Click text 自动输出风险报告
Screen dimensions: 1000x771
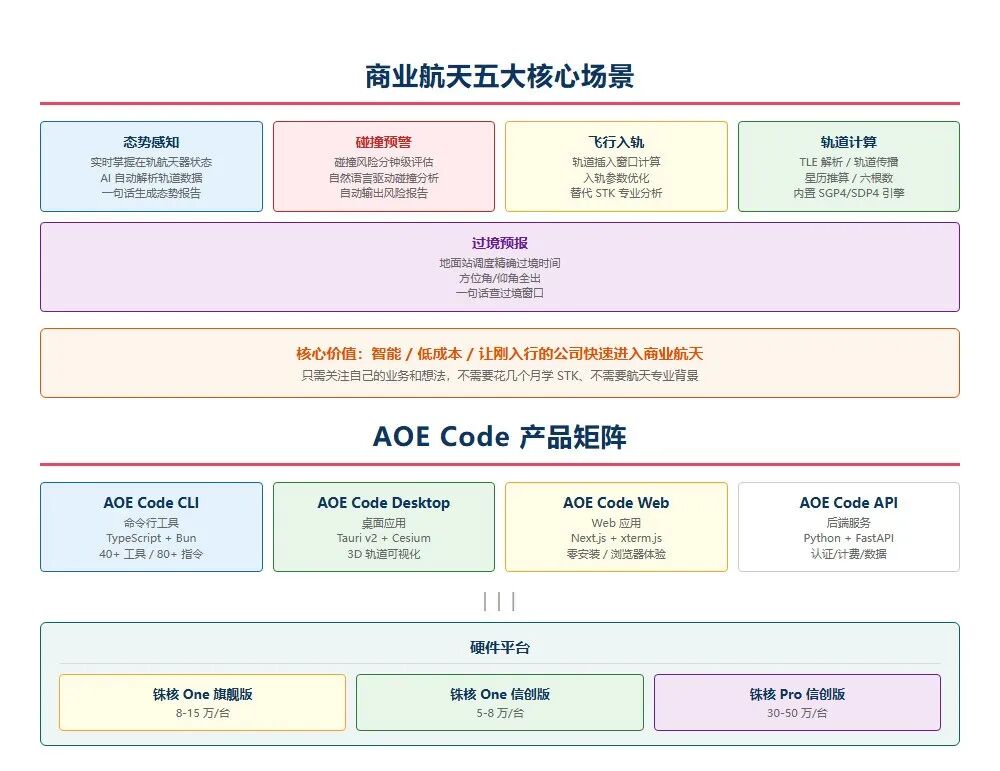click(x=383, y=193)
